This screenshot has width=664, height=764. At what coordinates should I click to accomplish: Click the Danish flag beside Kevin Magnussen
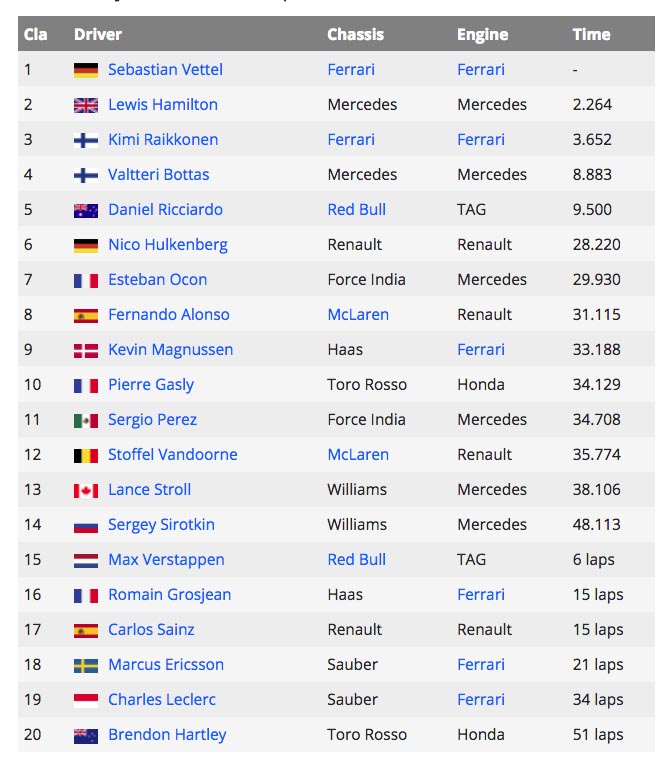(86, 350)
